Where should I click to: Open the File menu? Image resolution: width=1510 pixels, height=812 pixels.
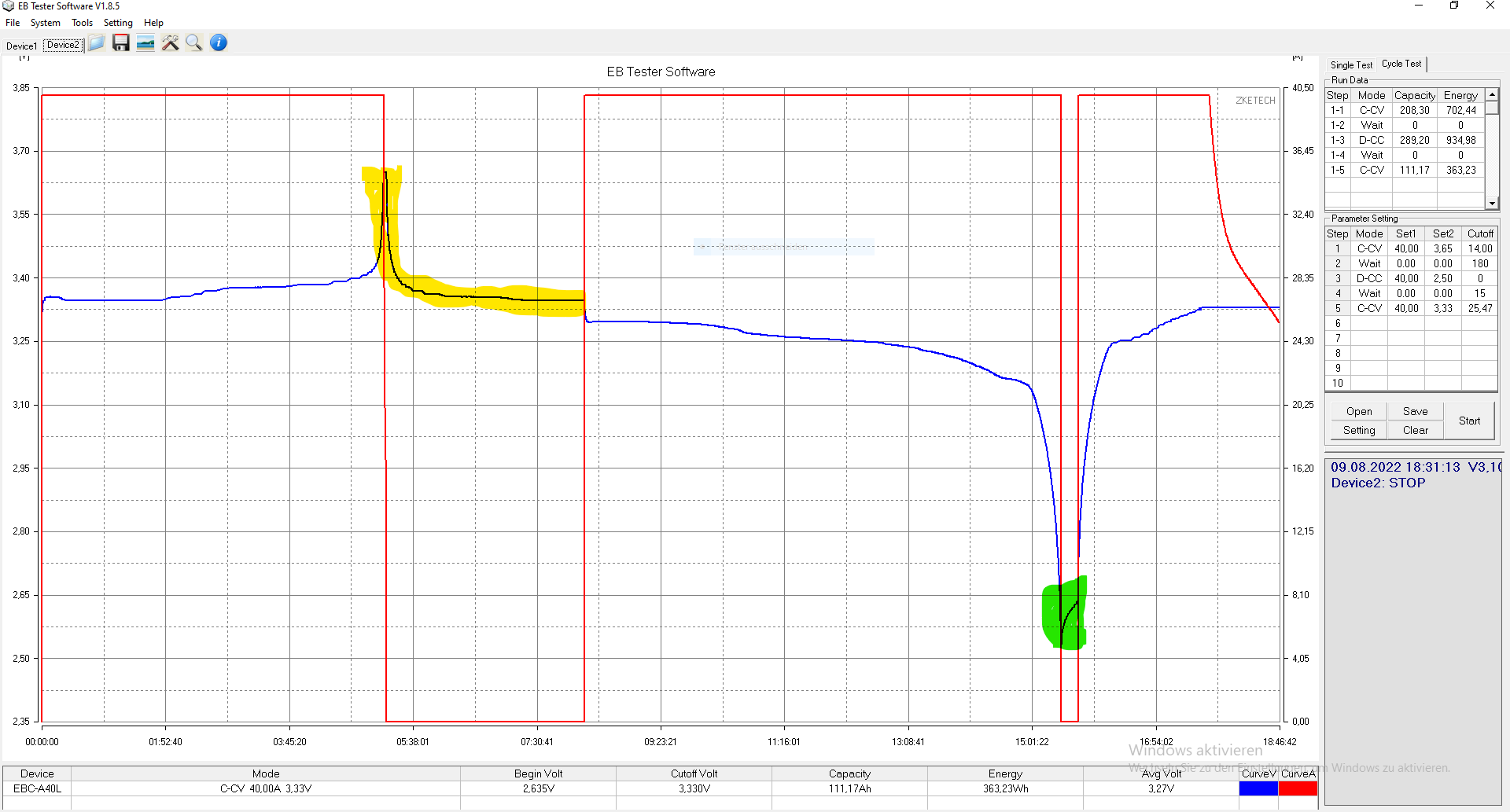[13, 23]
